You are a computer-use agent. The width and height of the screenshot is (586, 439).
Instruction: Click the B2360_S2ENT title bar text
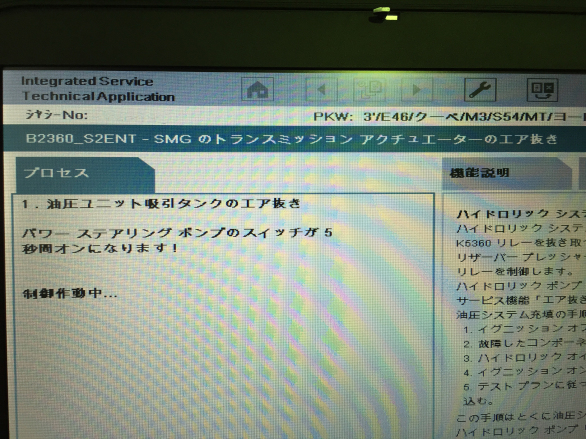[x=291, y=139]
